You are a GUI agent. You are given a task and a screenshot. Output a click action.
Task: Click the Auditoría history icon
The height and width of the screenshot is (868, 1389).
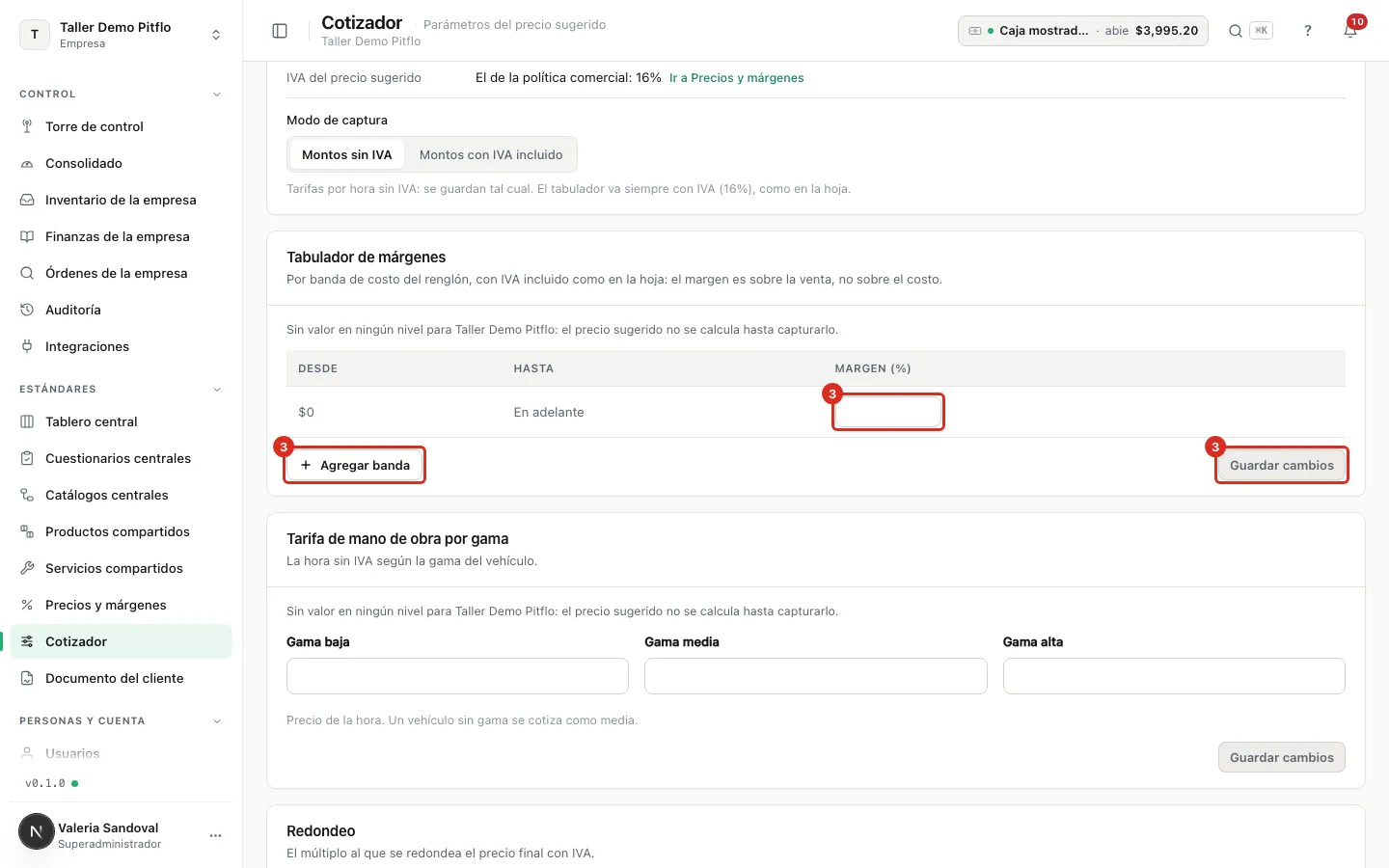click(x=27, y=310)
